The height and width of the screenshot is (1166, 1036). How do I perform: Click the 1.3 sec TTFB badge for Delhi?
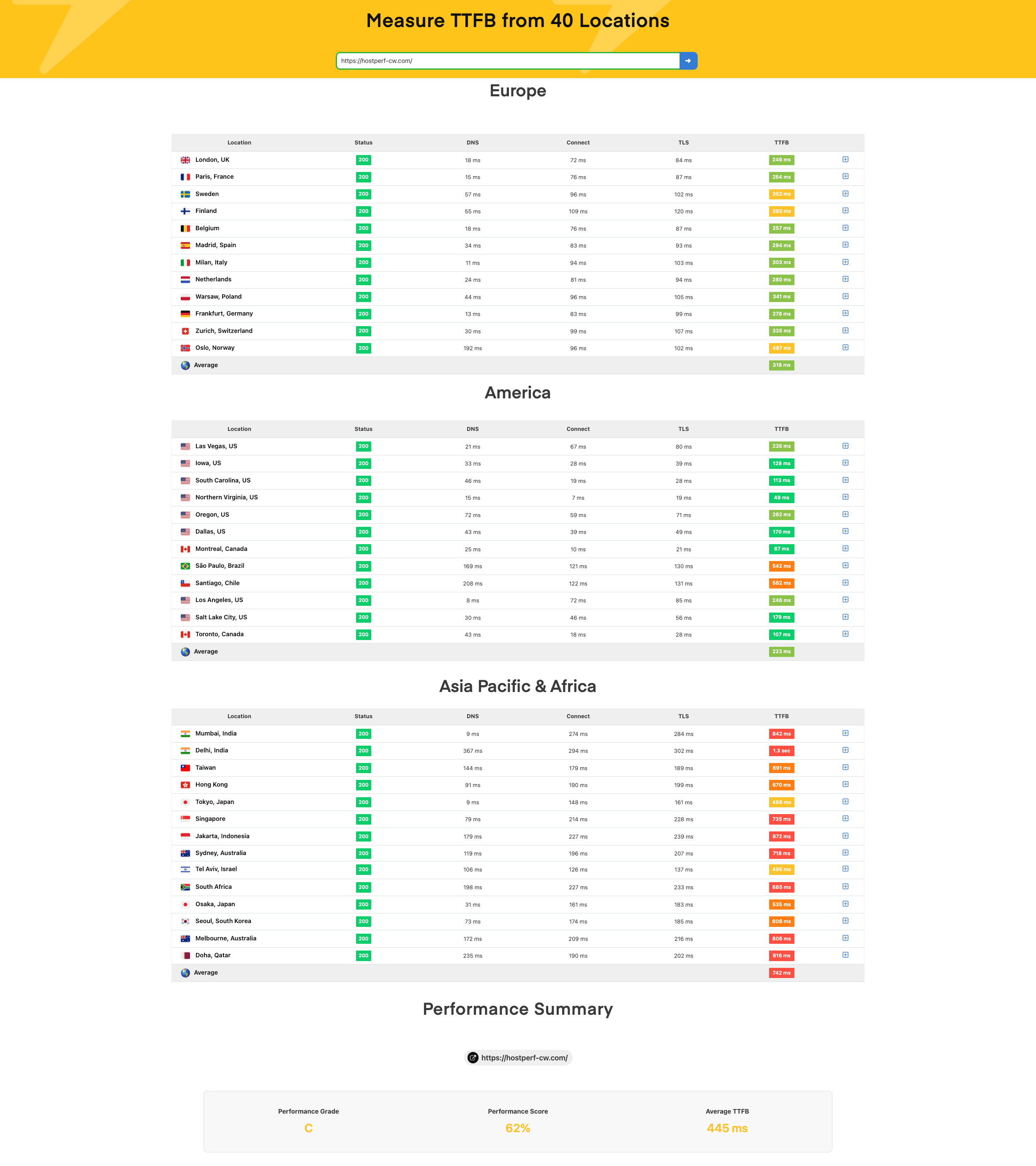[781, 751]
